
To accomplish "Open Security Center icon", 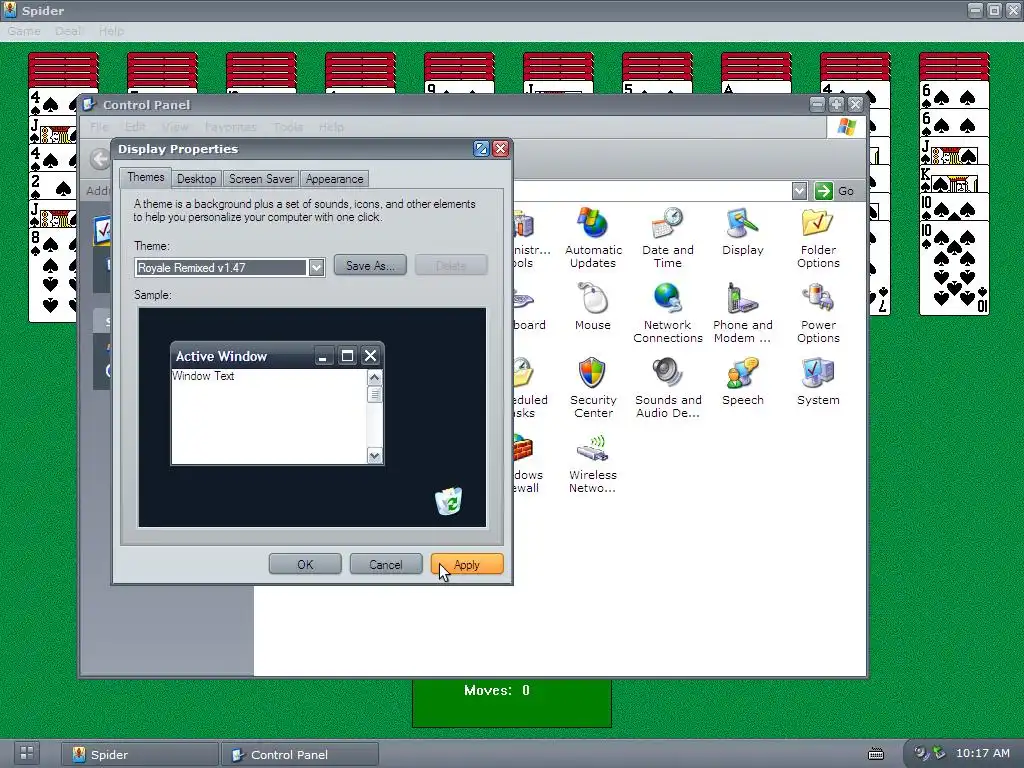I will tap(593, 388).
